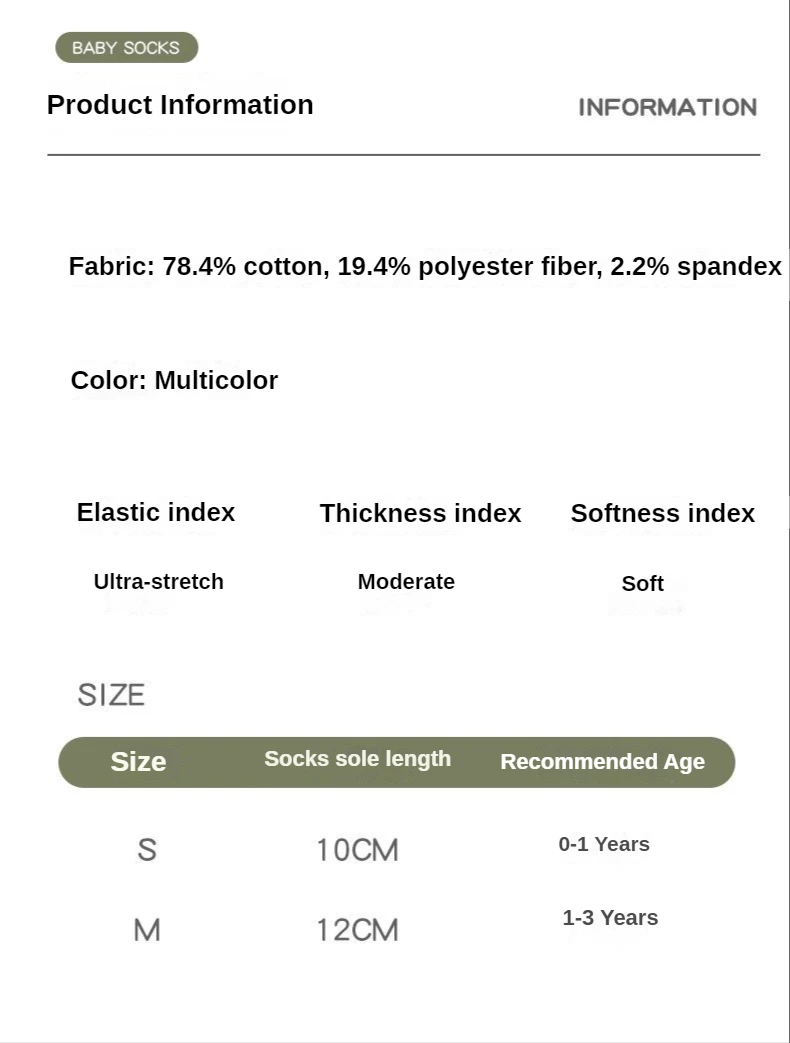This screenshot has width=790, height=1043.
Task: Click the Size column header
Action: pyautogui.click(x=138, y=762)
